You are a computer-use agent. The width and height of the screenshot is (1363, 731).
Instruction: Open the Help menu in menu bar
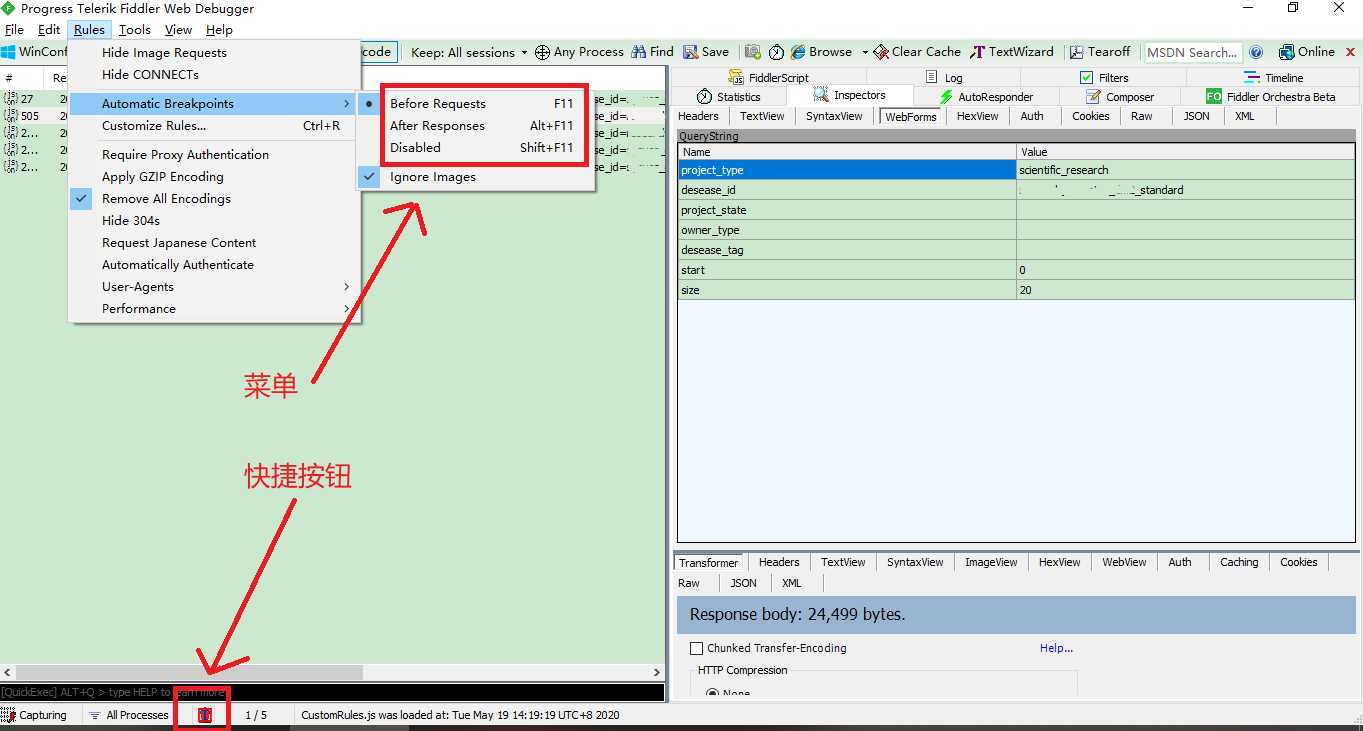pos(219,30)
